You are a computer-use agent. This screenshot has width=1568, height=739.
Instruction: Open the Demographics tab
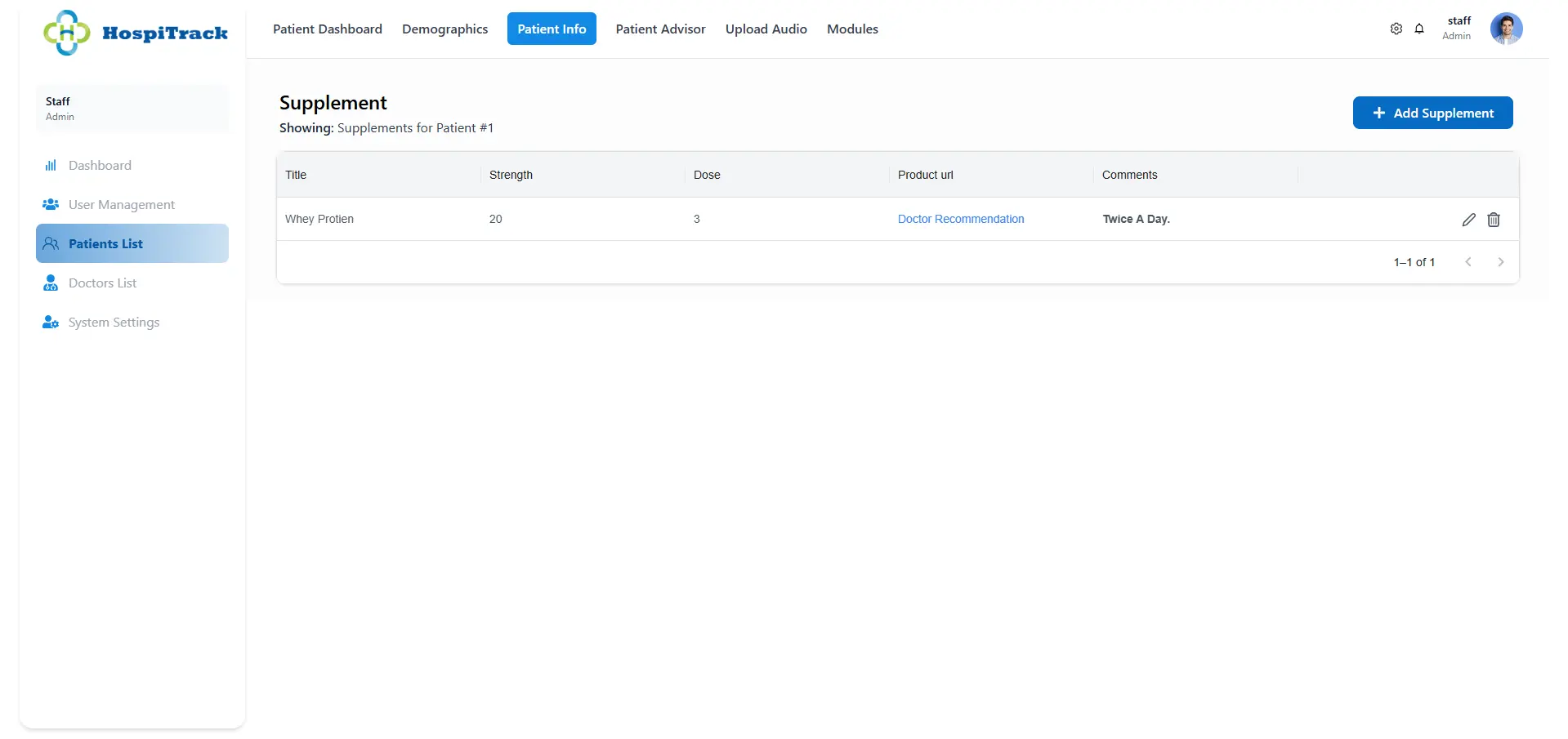[x=444, y=29]
